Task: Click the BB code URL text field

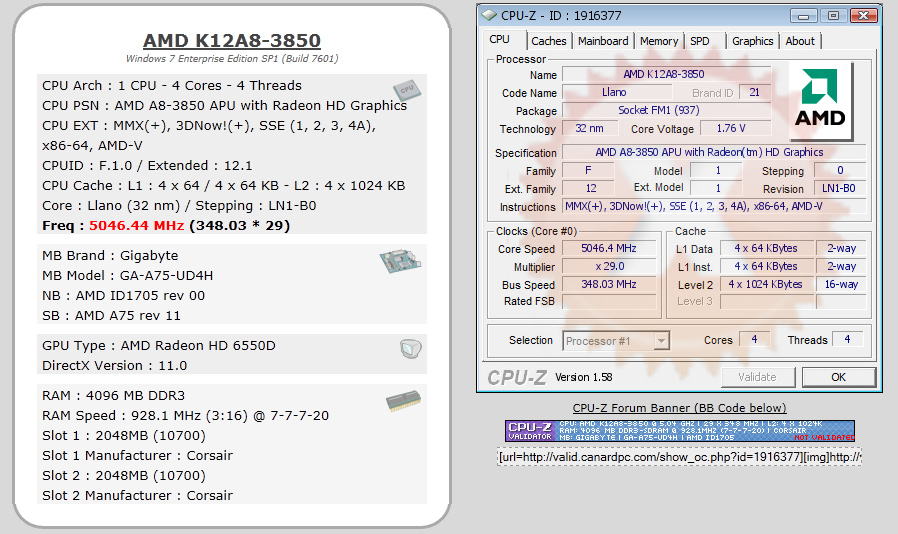Action: tap(679, 457)
